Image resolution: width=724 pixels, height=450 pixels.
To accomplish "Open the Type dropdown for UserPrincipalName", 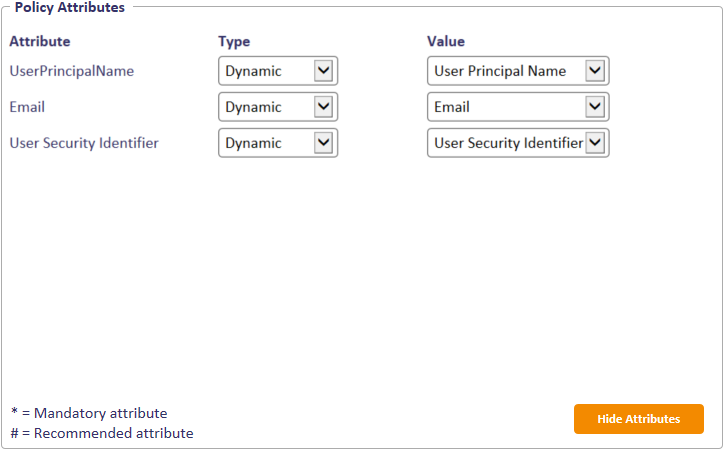I will coord(277,71).
